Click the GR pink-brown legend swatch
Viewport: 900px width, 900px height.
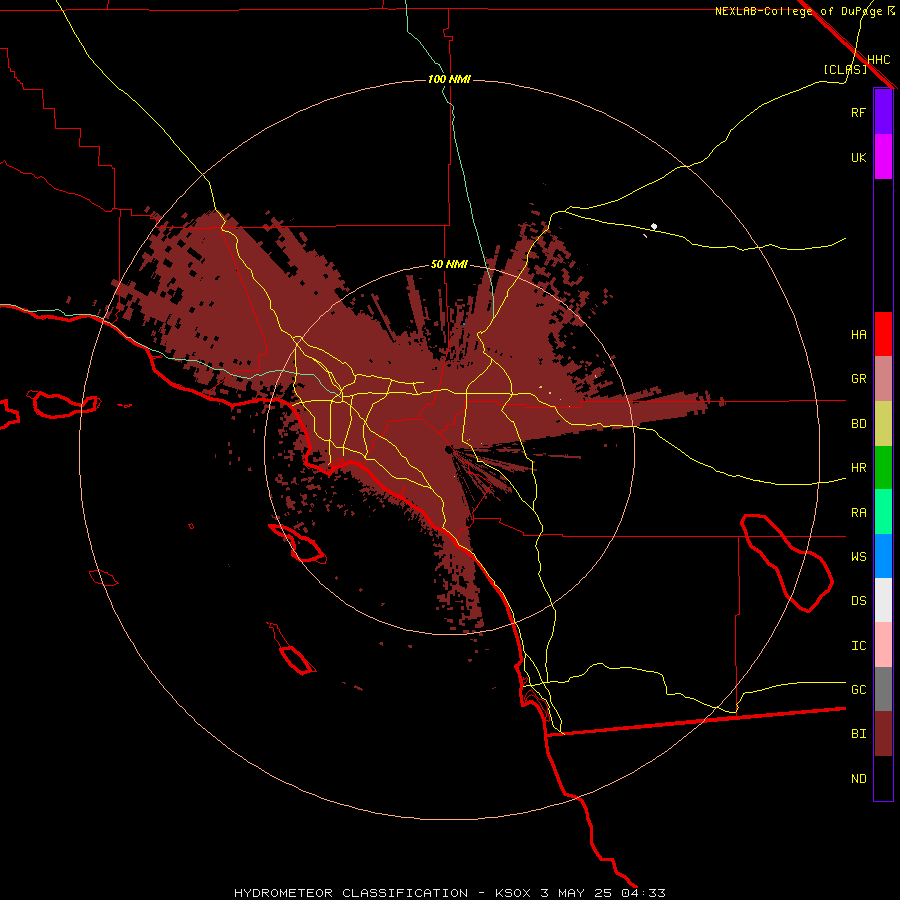click(x=883, y=379)
